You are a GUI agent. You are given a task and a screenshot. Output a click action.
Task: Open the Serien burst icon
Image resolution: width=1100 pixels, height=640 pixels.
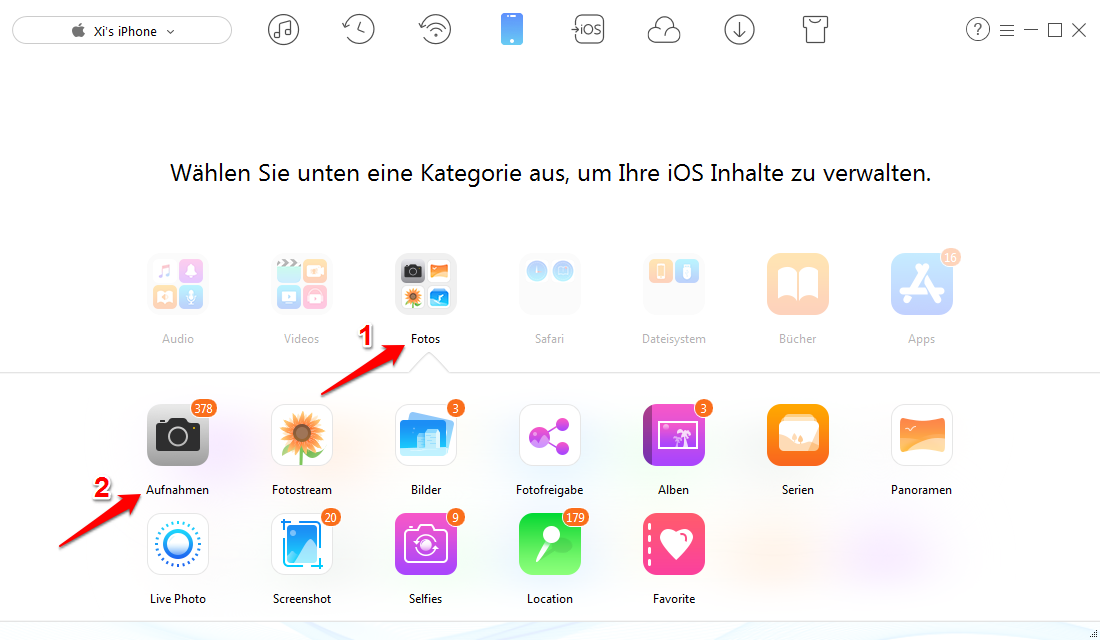pyautogui.click(x=798, y=435)
